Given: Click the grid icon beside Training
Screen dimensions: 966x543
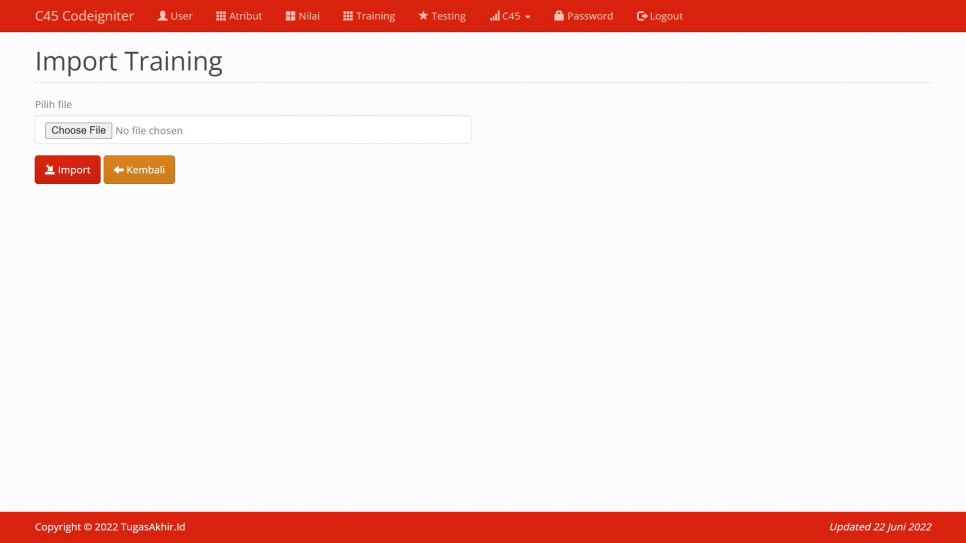Looking at the screenshot, I should 348,16.
